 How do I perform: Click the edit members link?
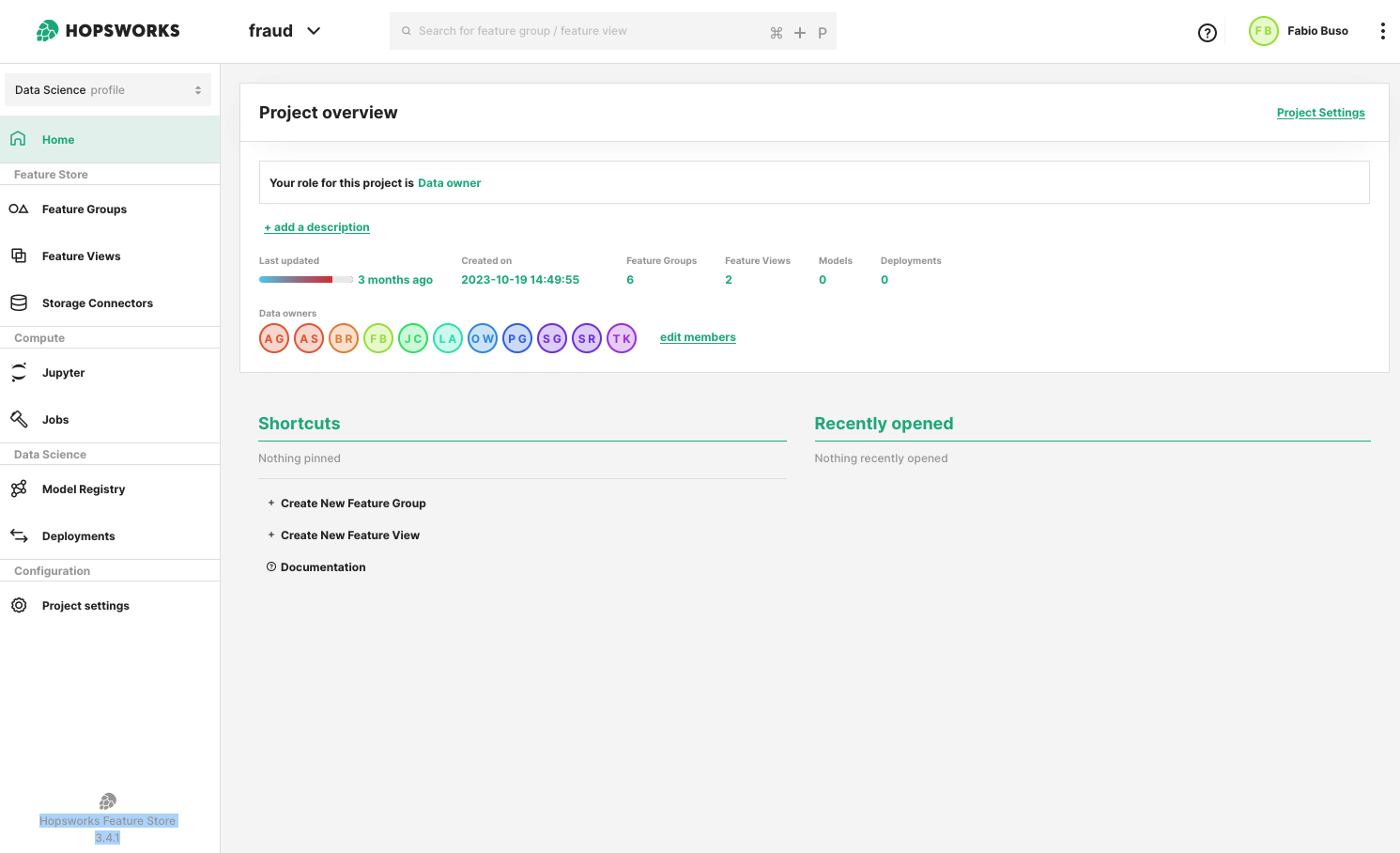point(698,337)
